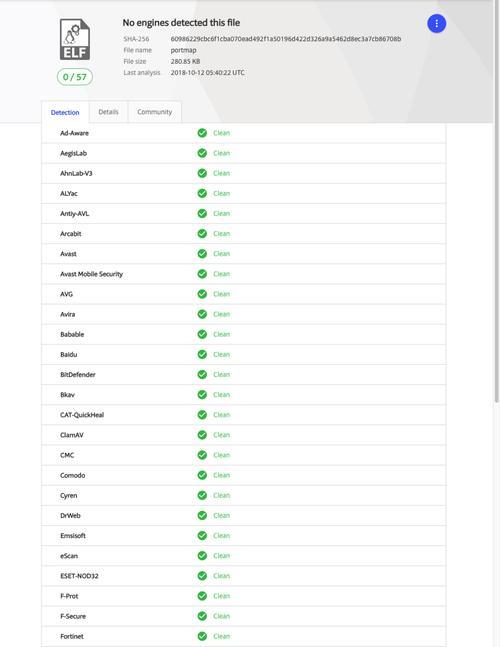500x647 pixels.
Task: Open the blue three-dot options menu
Action: pyautogui.click(x=436, y=24)
